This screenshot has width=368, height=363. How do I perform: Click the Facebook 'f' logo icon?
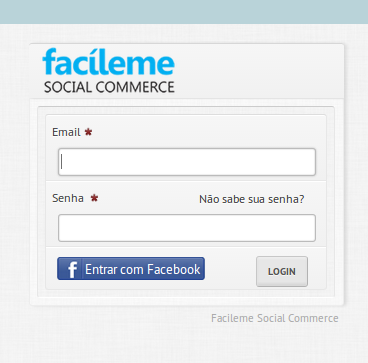coord(73,269)
